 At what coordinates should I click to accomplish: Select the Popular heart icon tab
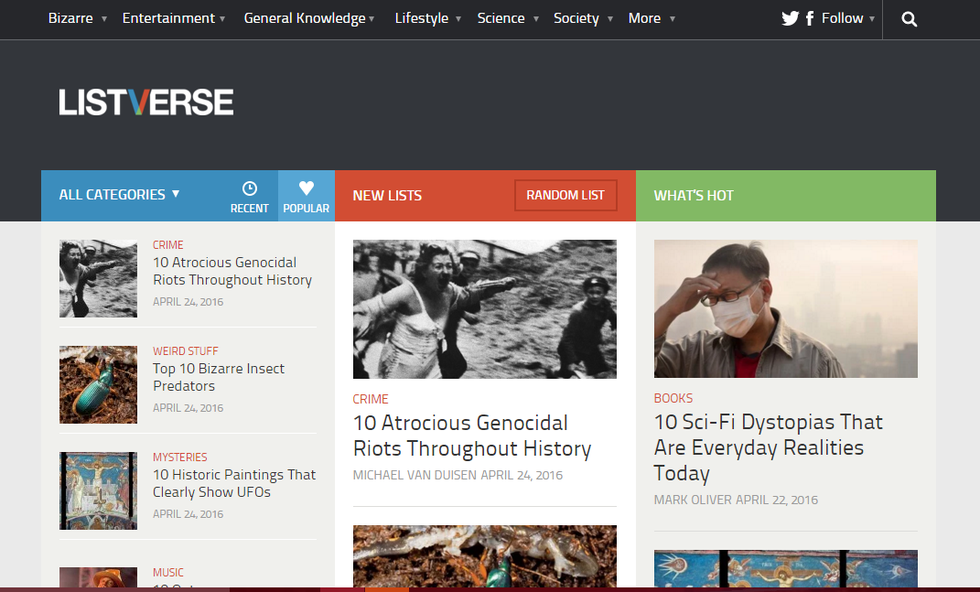tap(306, 196)
